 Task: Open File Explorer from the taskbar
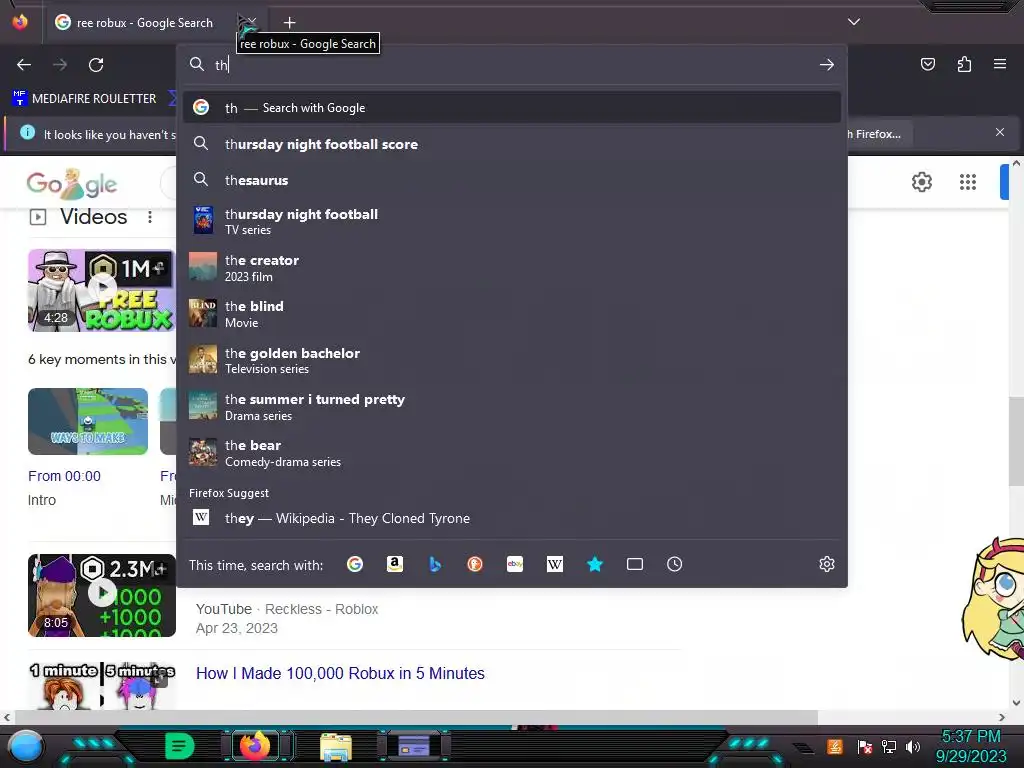[336, 746]
